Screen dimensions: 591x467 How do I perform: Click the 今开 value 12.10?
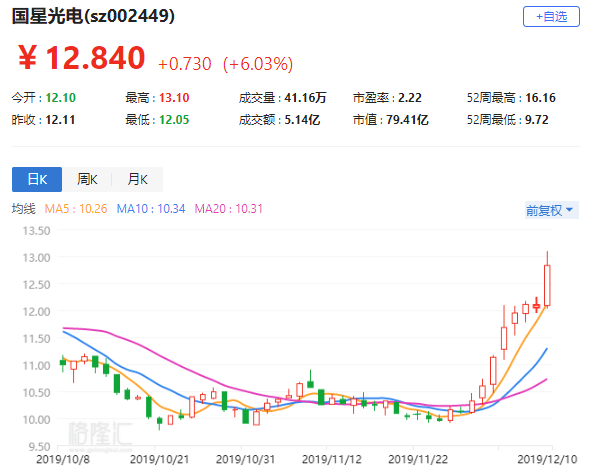[x=61, y=98]
